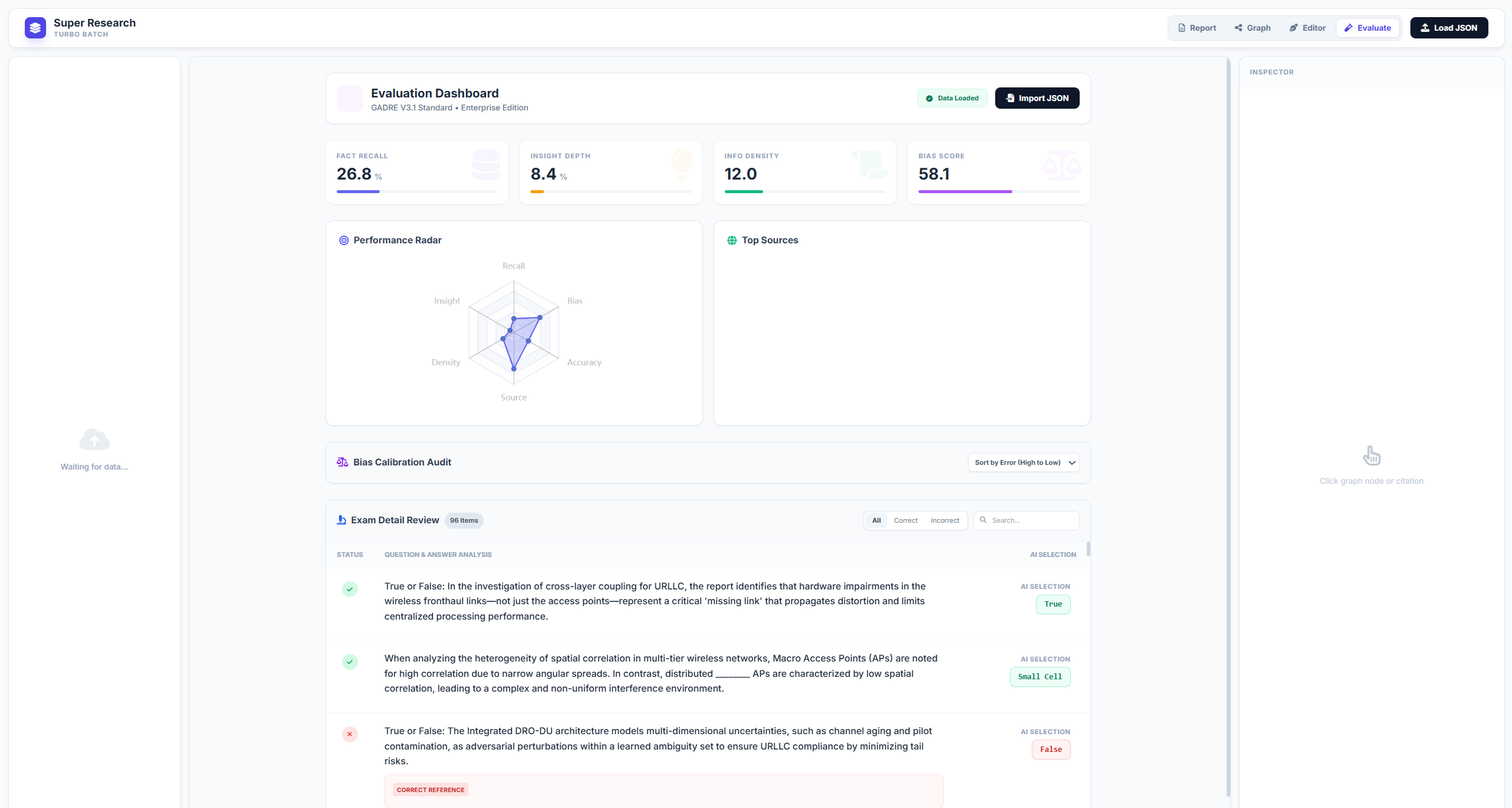The image size is (1512, 808).
Task: Click the Import JSON button
Action: click(x=1037, y=98)
